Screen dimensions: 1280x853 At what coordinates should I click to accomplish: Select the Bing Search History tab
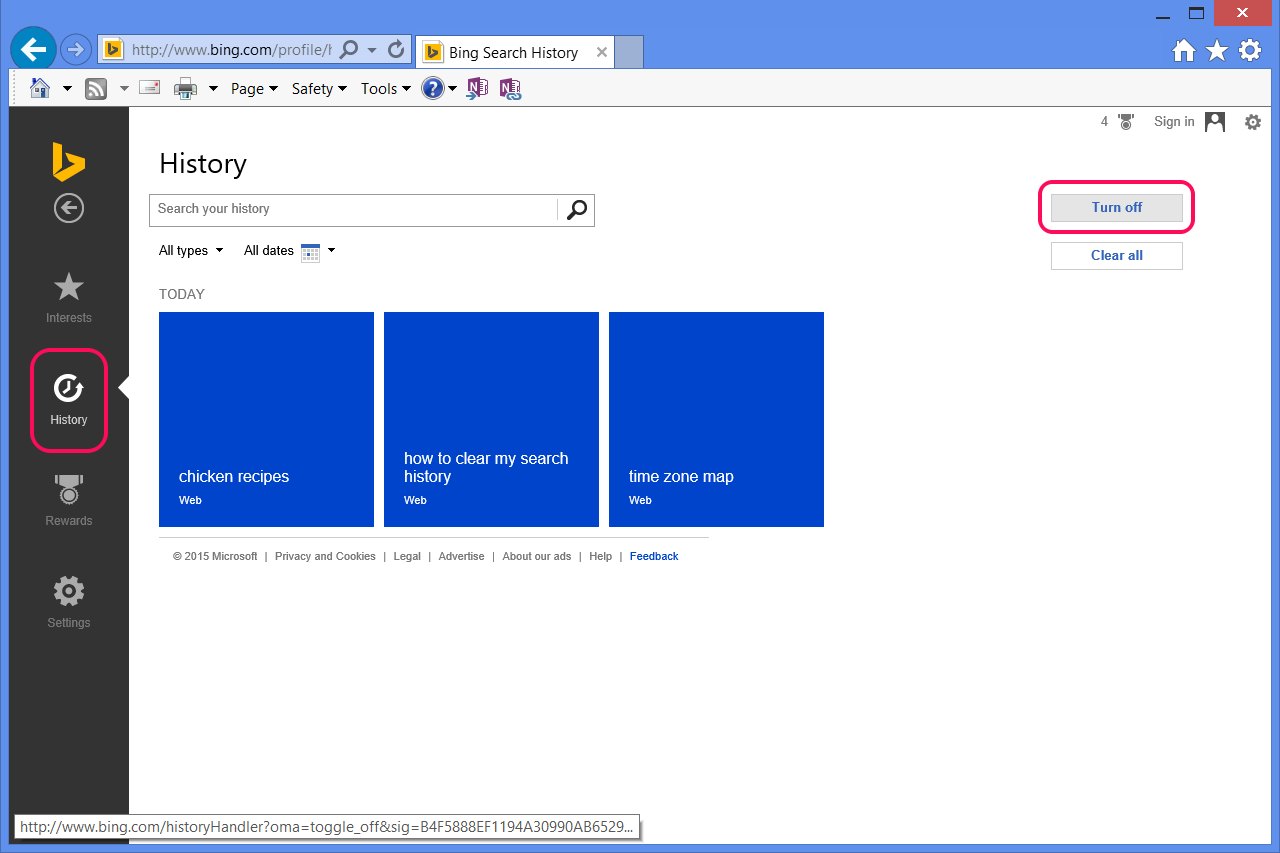click(514, 53)
